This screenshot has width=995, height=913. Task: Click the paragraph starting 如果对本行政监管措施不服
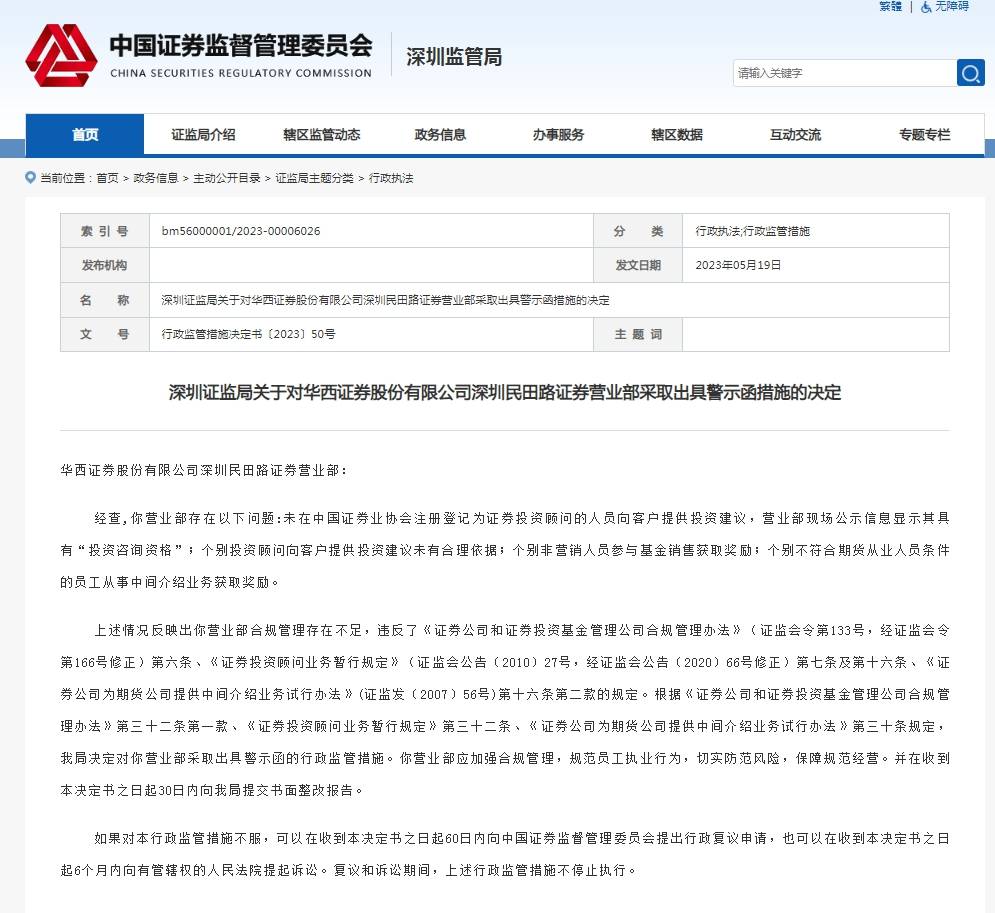[x=504, y=854]
